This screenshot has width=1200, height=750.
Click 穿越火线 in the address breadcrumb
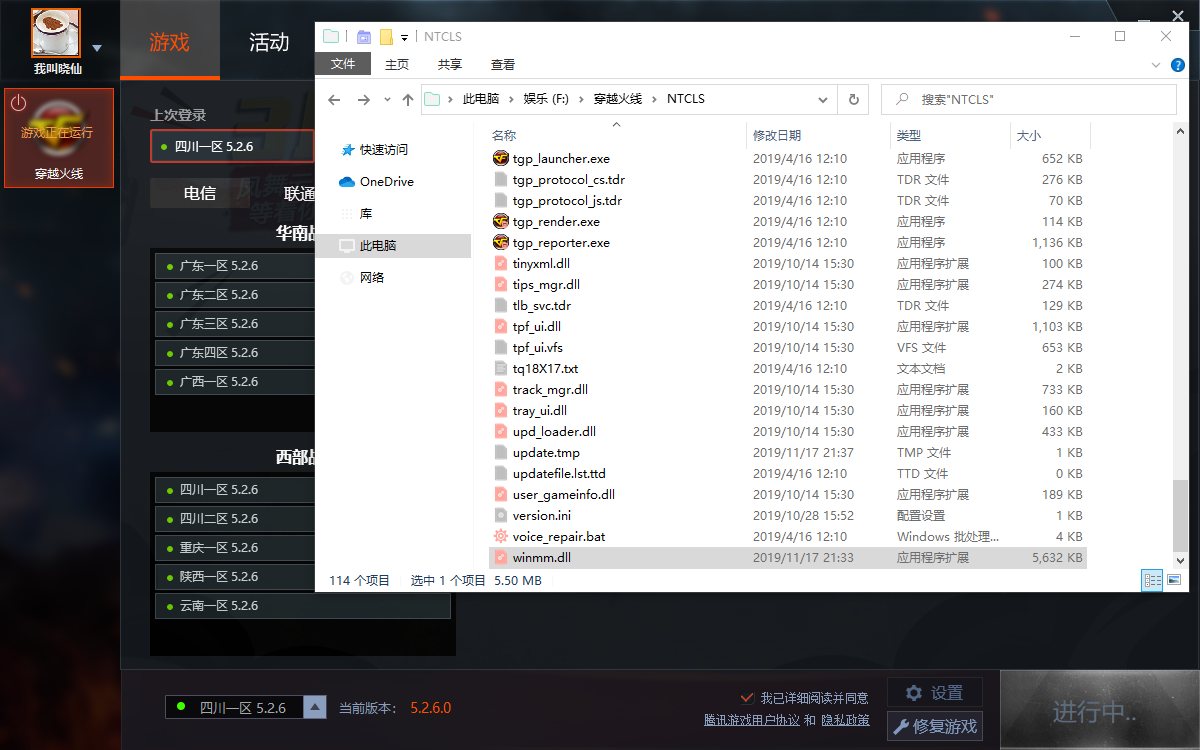[x=617, y=99]
